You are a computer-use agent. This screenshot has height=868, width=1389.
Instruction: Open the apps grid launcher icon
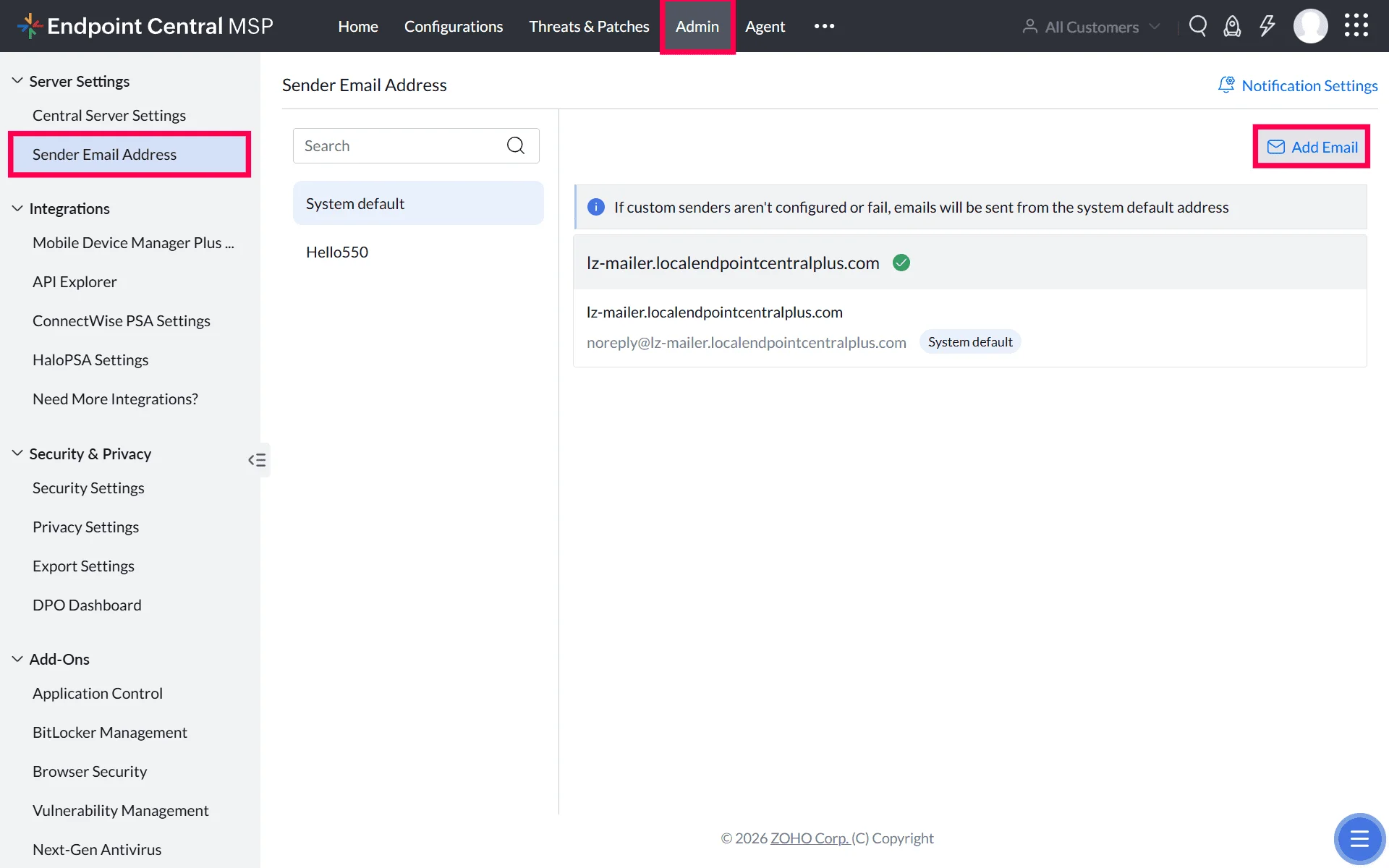(1356, 25)
